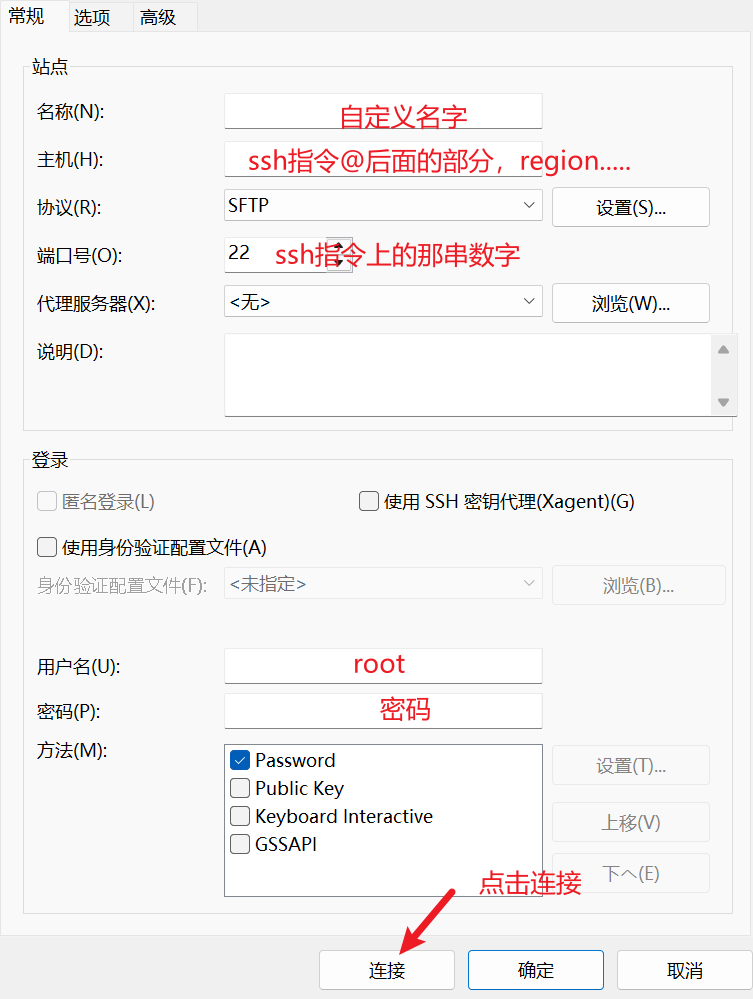Click the 用户名(U) username field

[383, 666]
